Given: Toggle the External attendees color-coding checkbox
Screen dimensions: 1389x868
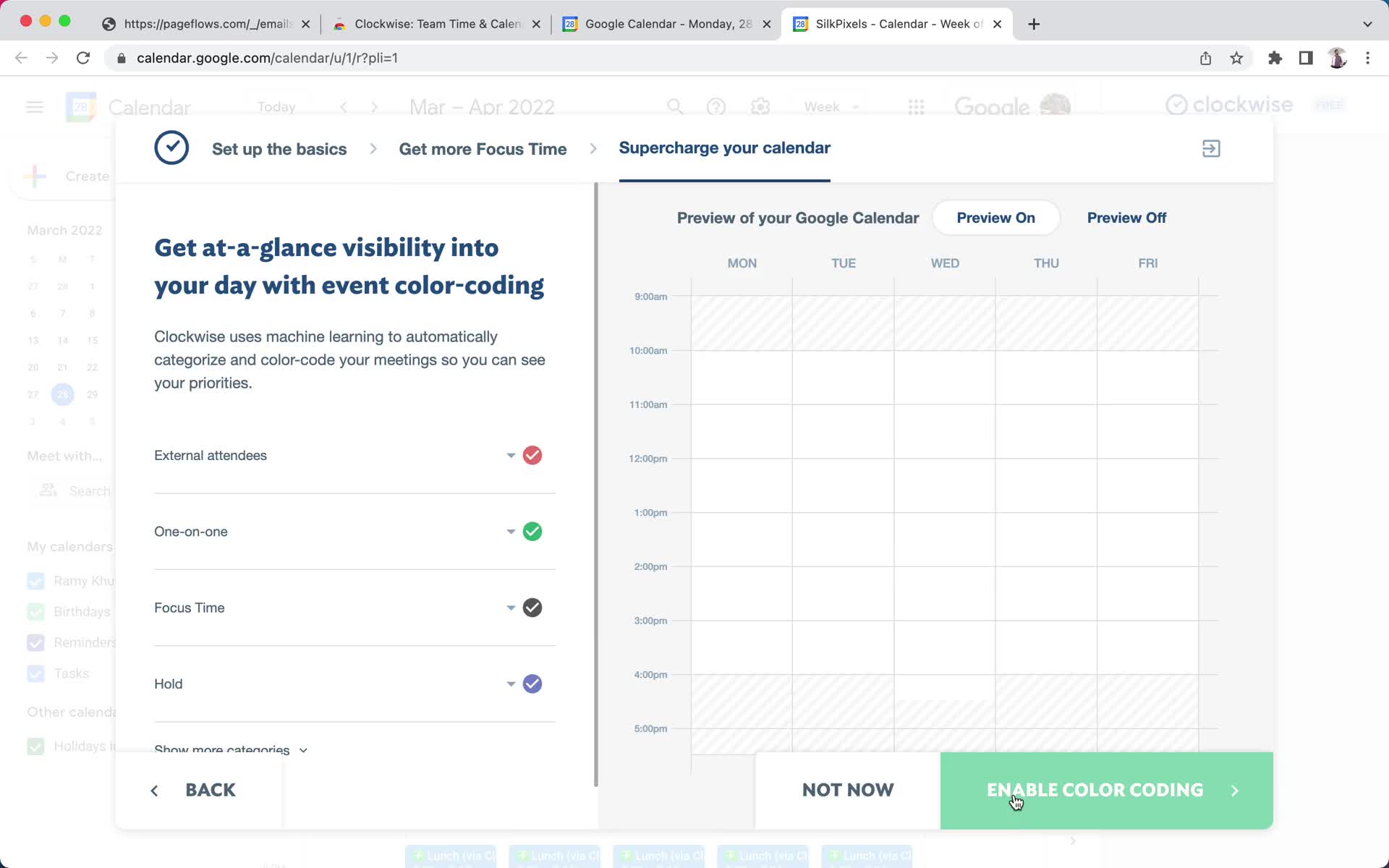Looking at the screenshot, I should tap(532, 455).
